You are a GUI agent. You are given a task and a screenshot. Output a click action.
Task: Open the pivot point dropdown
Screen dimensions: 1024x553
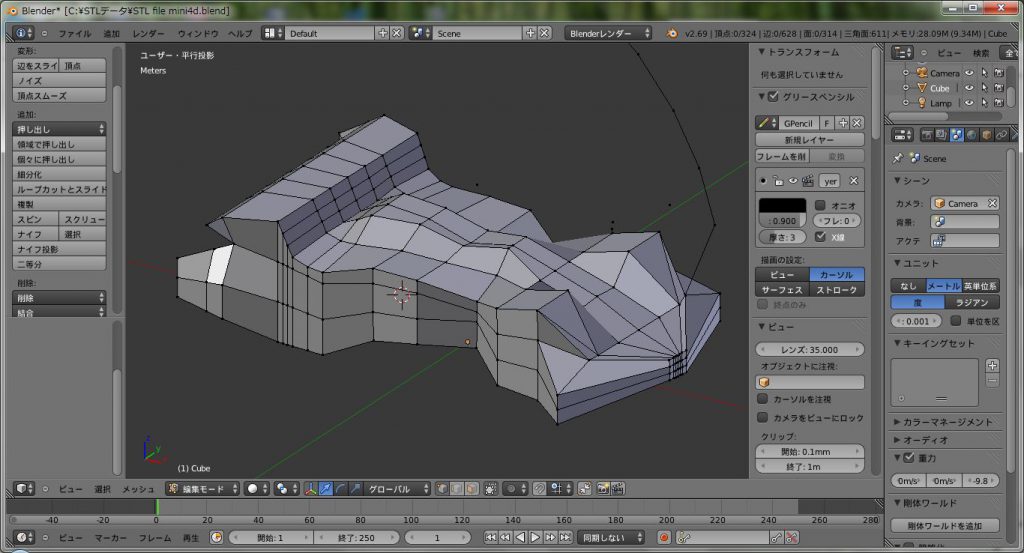(x=285, y=488)
